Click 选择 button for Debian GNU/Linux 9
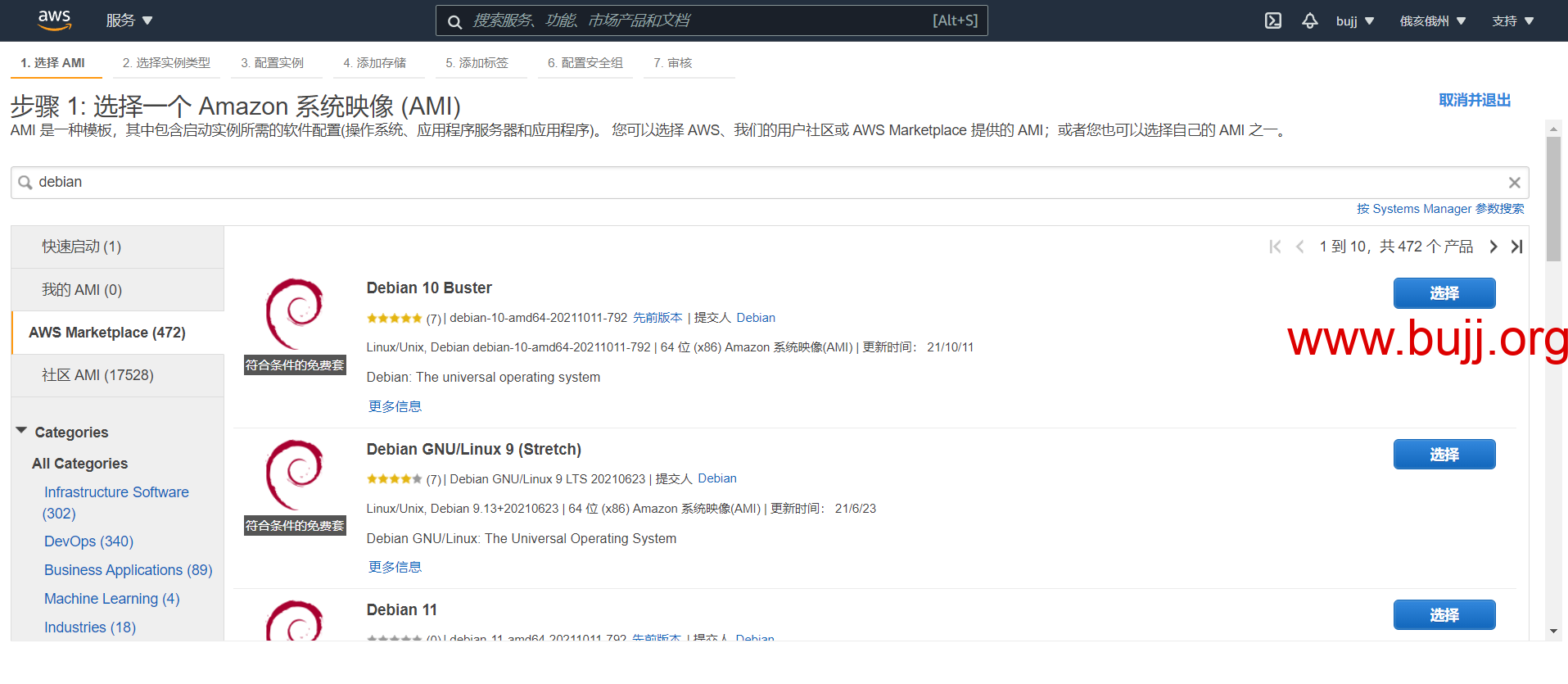This screenshot has height=684, width=1568. tap(1444, 455)
